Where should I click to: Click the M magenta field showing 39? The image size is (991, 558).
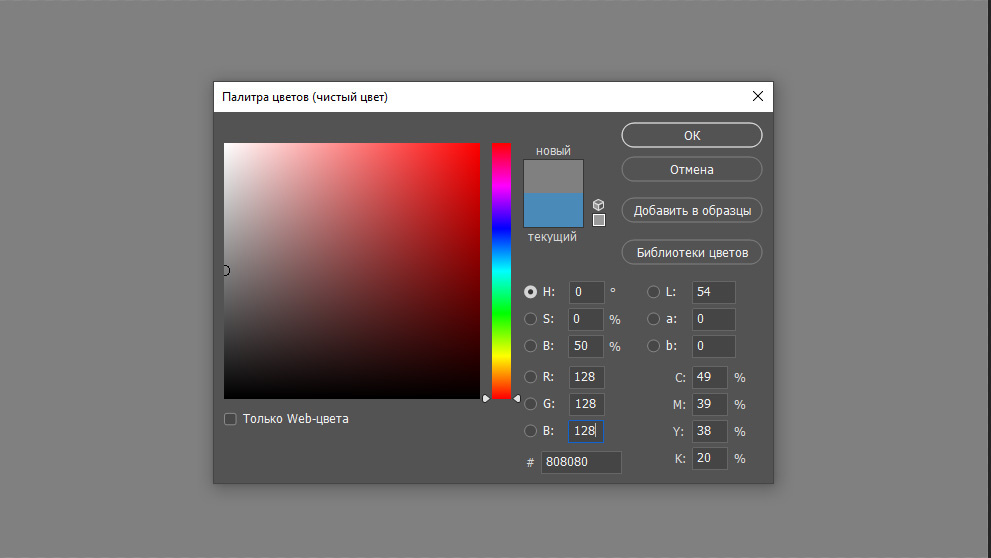pyautogui.click(x=710, y=404)
